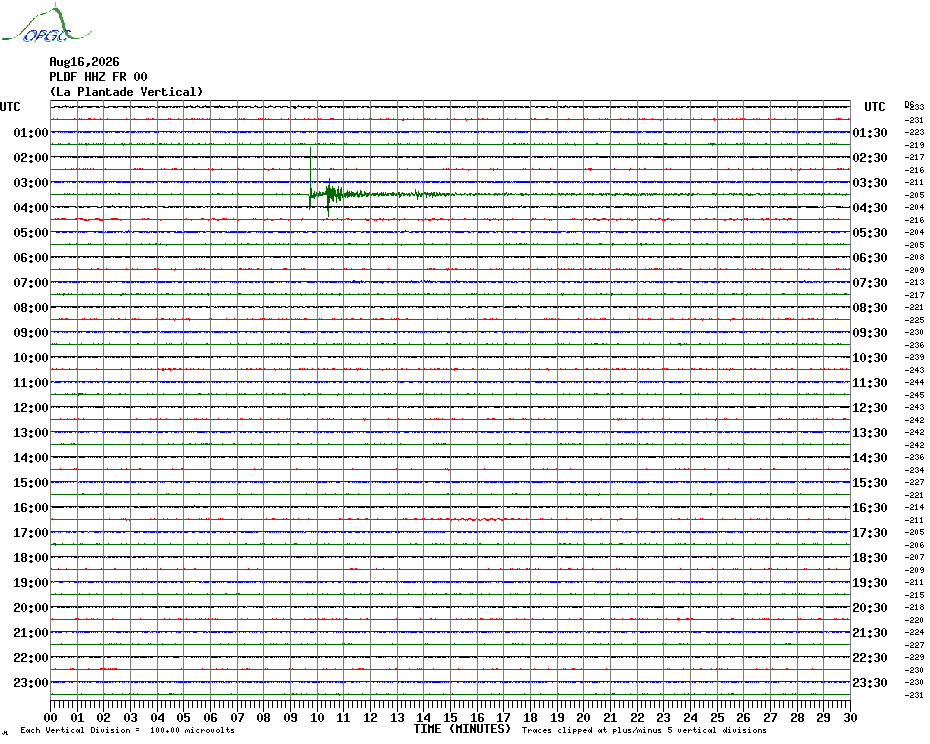Click the 23:00 hour label
Image resolution: width=930 pixels, height=744 pixels.
[31, 682]
